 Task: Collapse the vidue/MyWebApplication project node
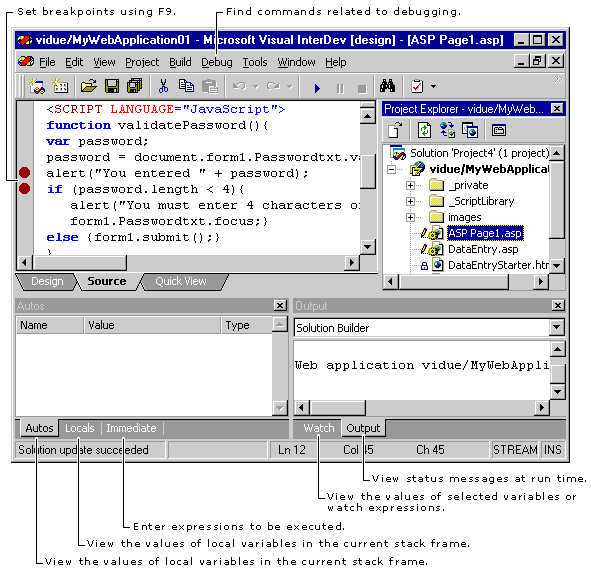coord(392,170)
